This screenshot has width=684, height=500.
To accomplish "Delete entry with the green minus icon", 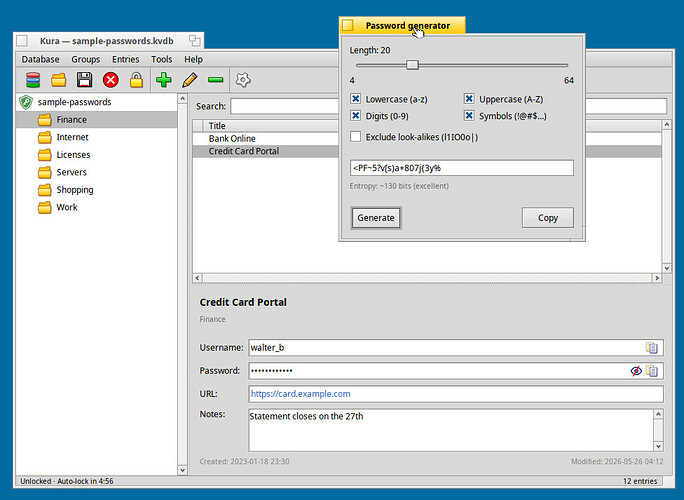I will point(215,80).
